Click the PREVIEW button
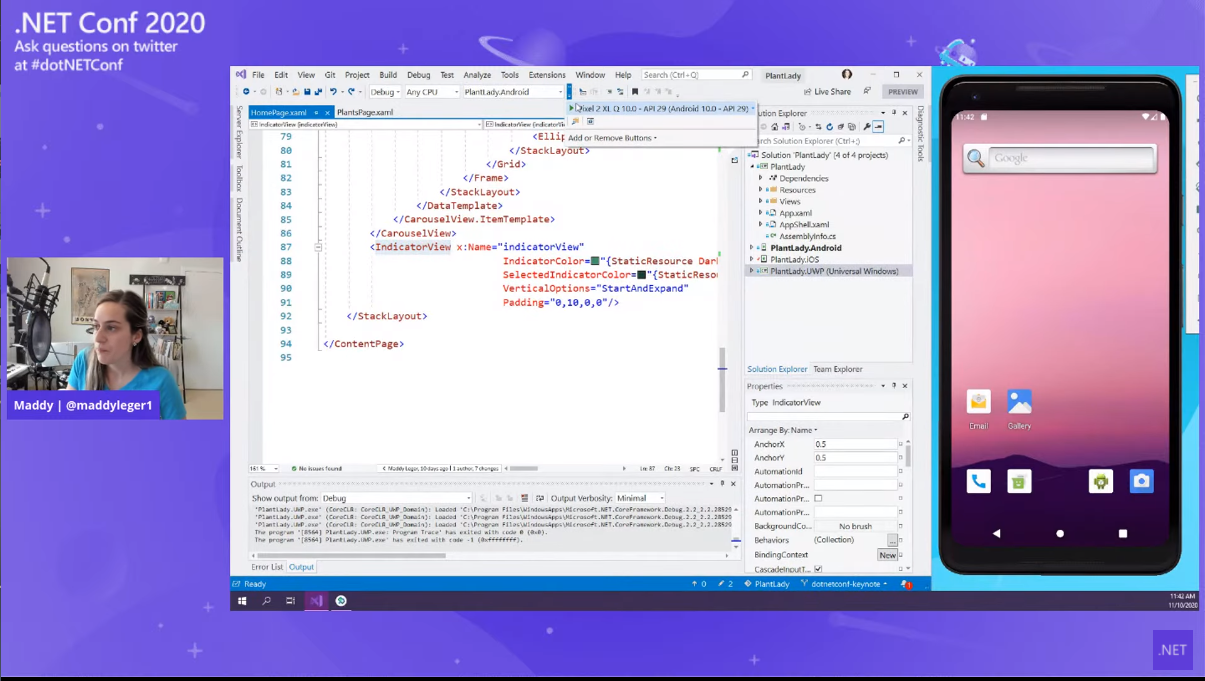 pos(901,92)
